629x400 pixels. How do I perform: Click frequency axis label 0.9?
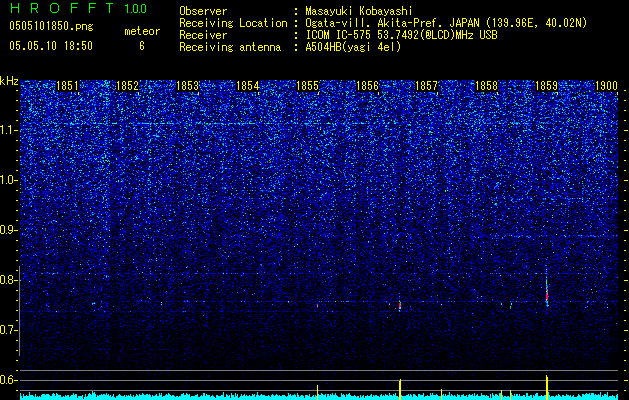8,230
